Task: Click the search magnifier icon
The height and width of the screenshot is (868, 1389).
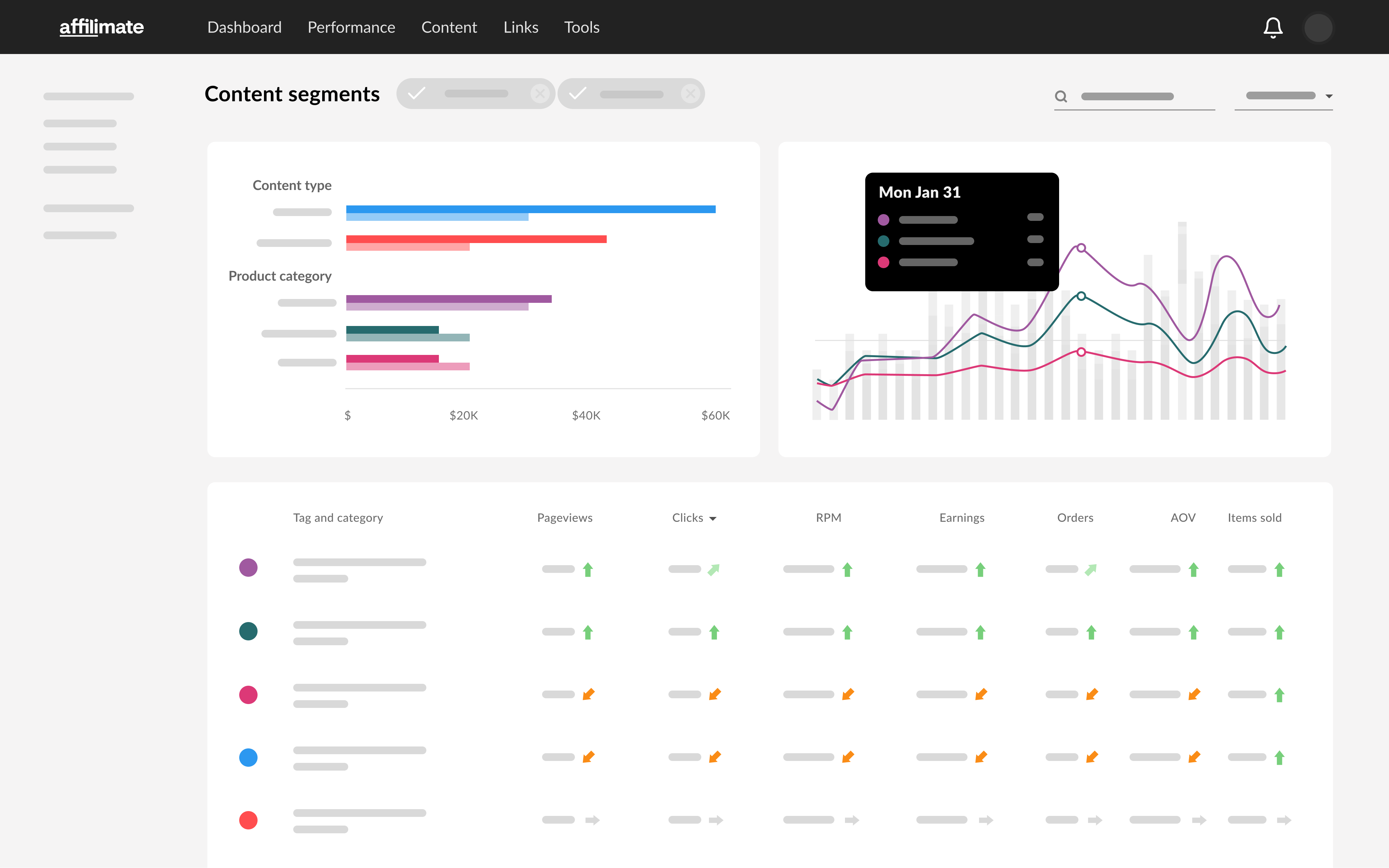Action: pos(1061,96)
